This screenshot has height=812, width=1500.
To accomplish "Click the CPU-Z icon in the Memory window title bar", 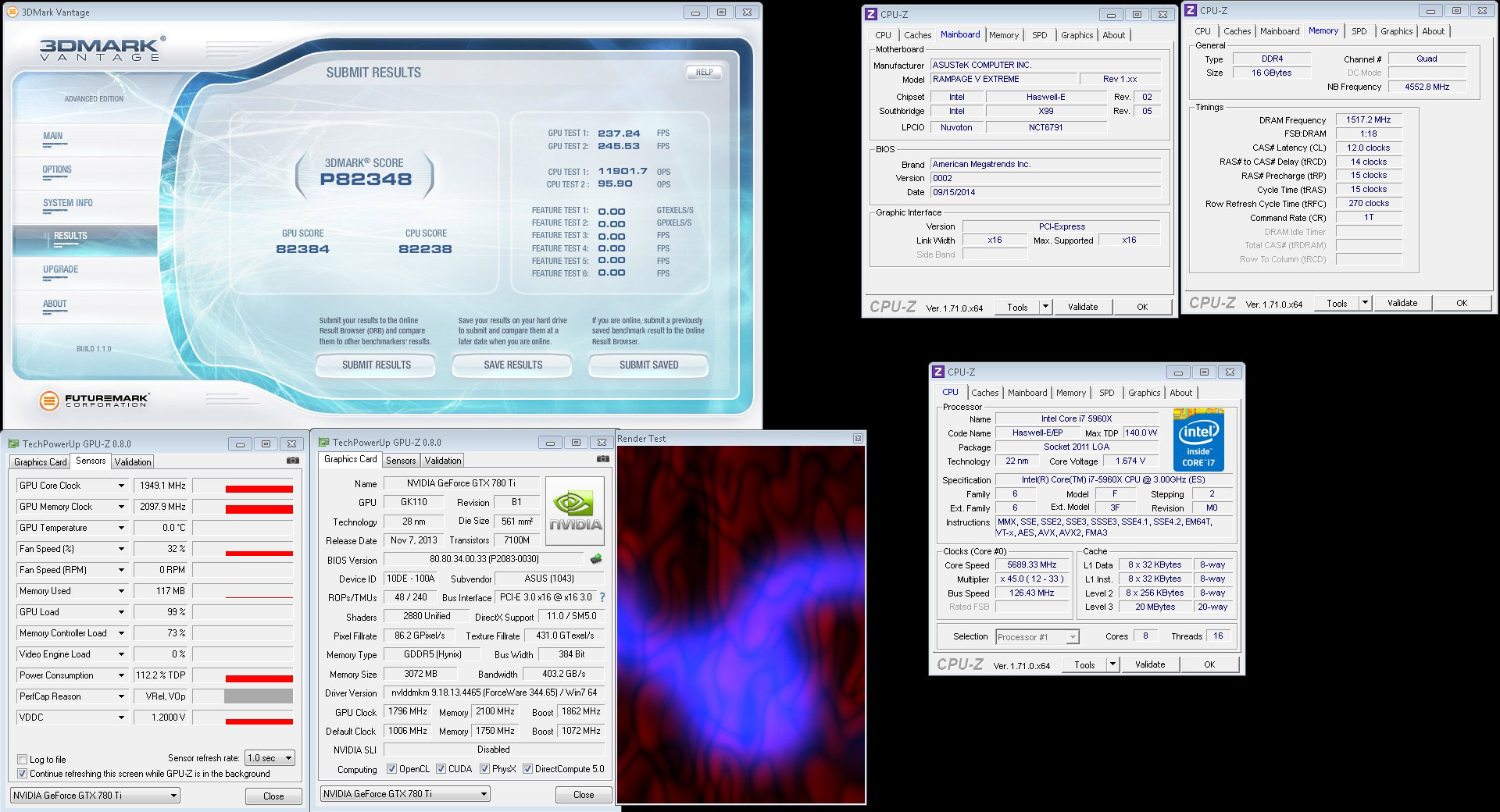I will 1191,10.
